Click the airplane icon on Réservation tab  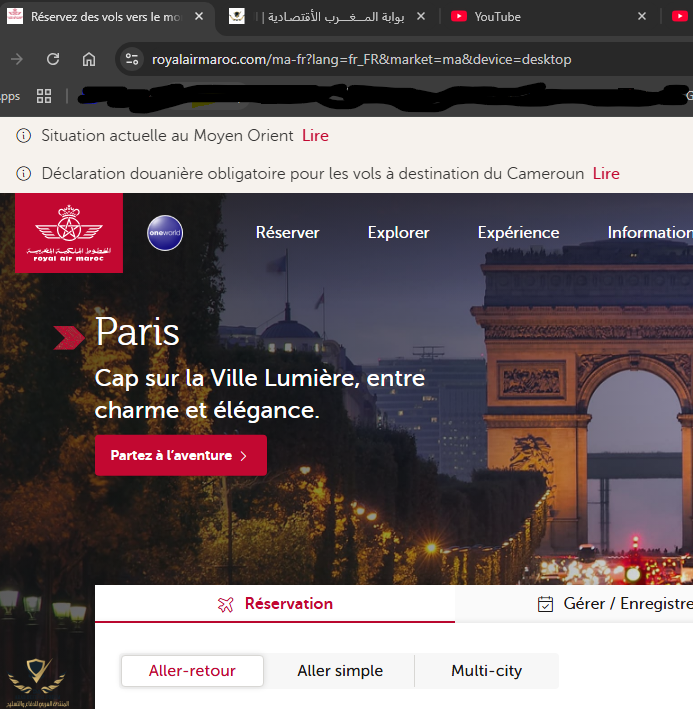[x=225, y=604]
